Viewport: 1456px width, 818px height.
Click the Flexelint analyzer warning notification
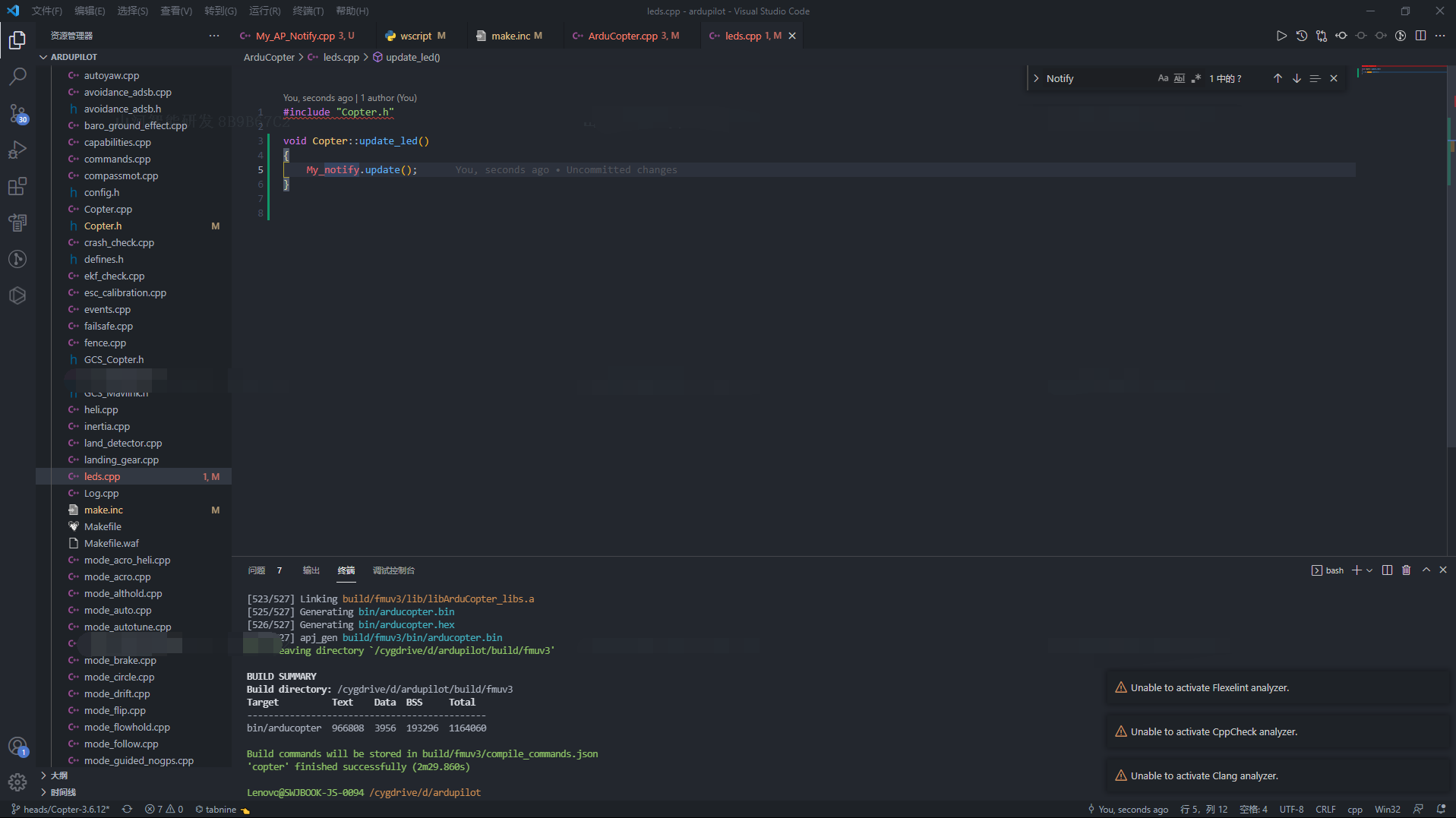(x=1278, y=687)
